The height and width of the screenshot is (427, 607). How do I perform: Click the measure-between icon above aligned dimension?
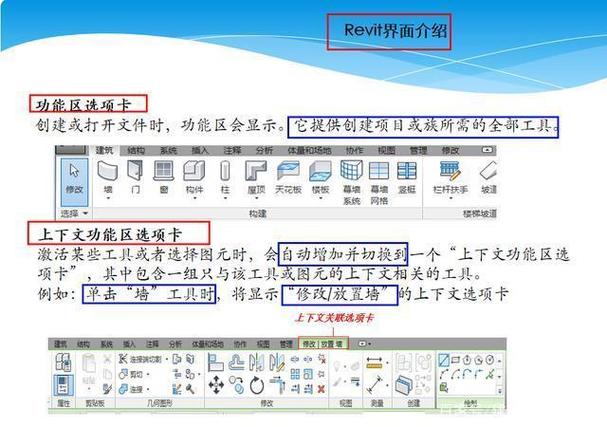point(374,363)
